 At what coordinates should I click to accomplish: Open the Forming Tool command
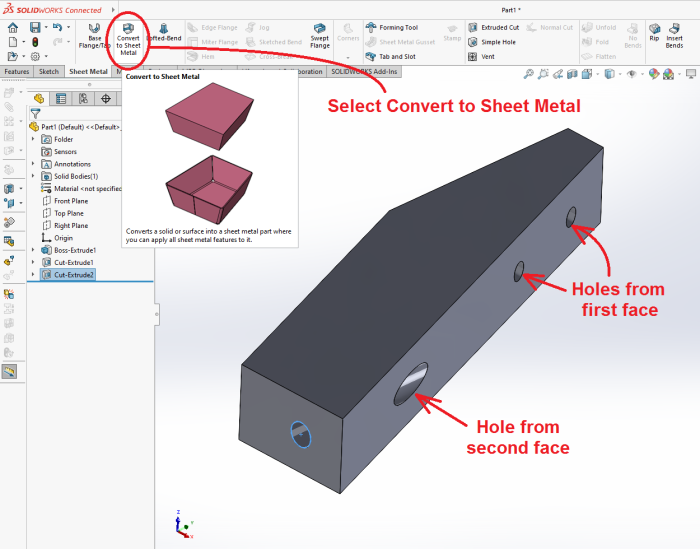(x=397, y=27)
